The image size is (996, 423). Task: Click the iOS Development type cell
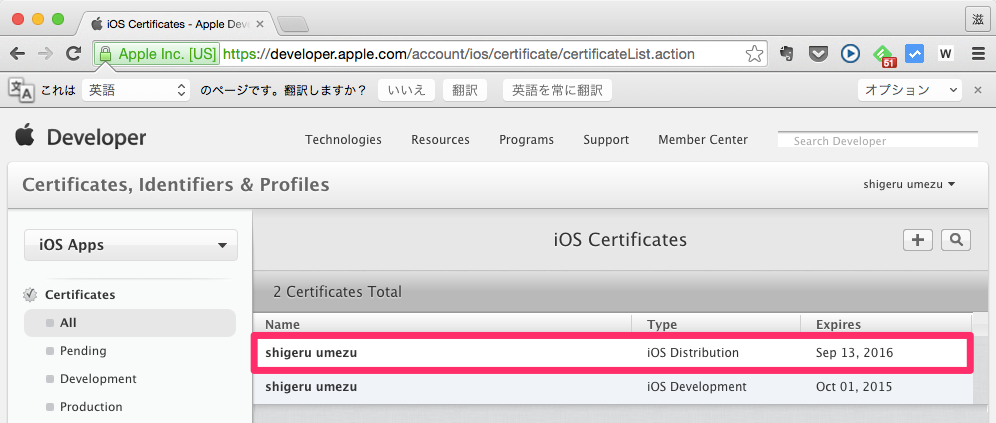697,386
